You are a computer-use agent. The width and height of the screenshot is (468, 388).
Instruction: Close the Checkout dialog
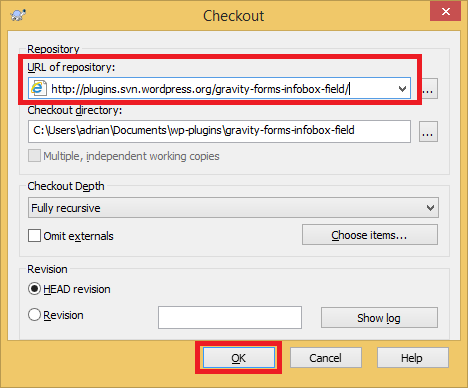click(445, 12)
